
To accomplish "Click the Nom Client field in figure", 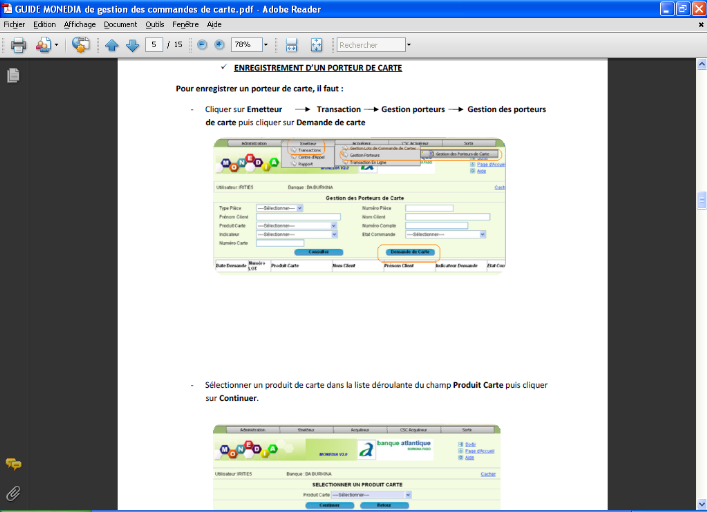I will pyautogui.click(x=447, y=217).
